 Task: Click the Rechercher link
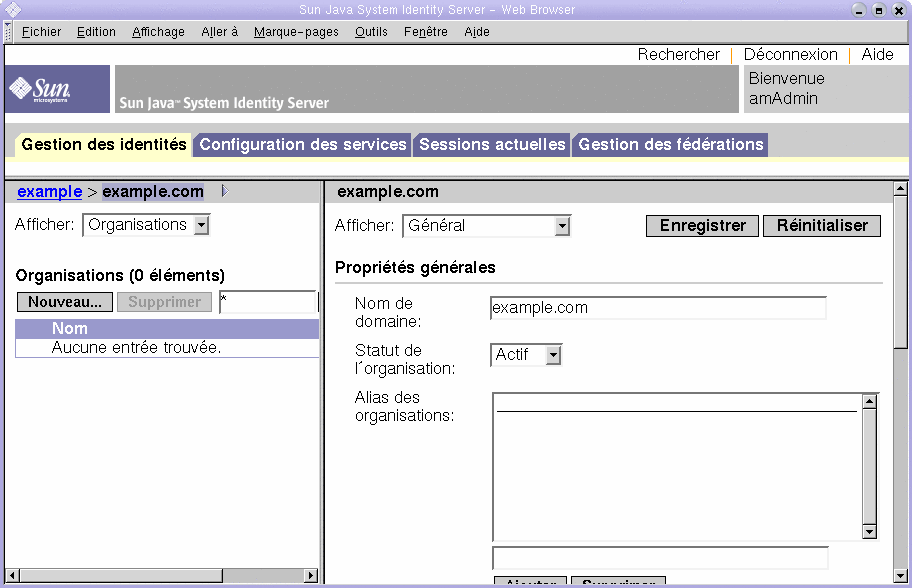coord(678,55)
